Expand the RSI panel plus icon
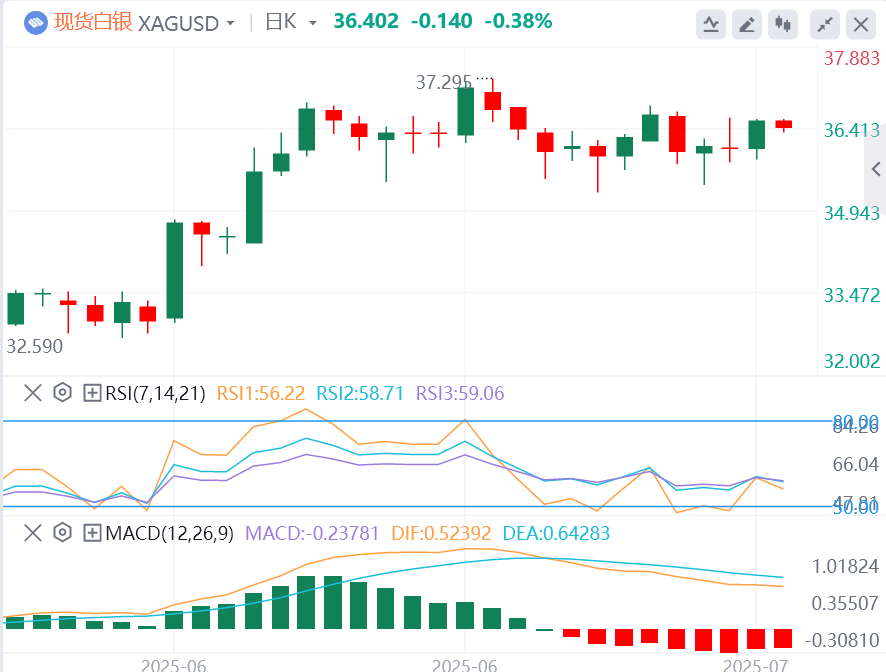The width and height of the screenshot is (886, 672). (x=92, y=393)
